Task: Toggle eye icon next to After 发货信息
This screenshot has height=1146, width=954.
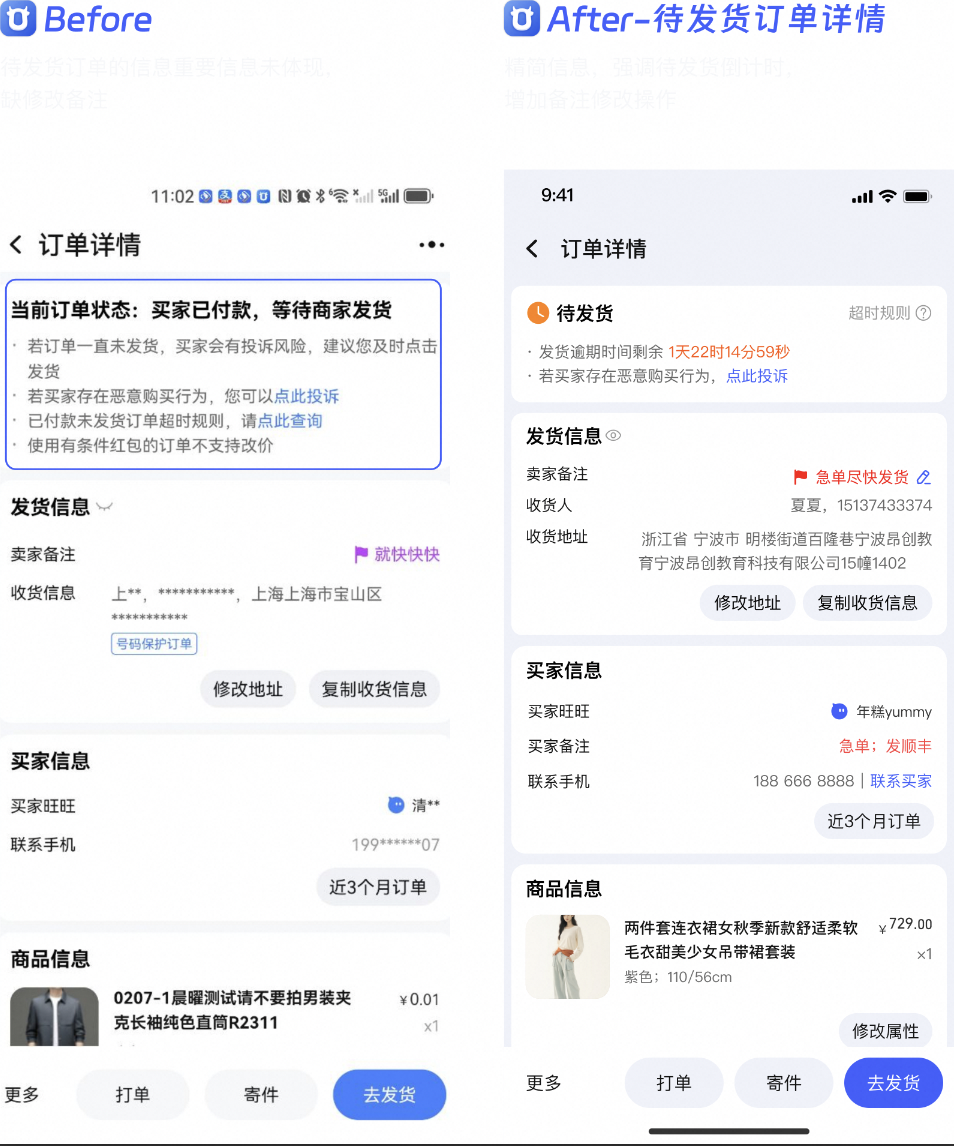Action: coord(613,436)
